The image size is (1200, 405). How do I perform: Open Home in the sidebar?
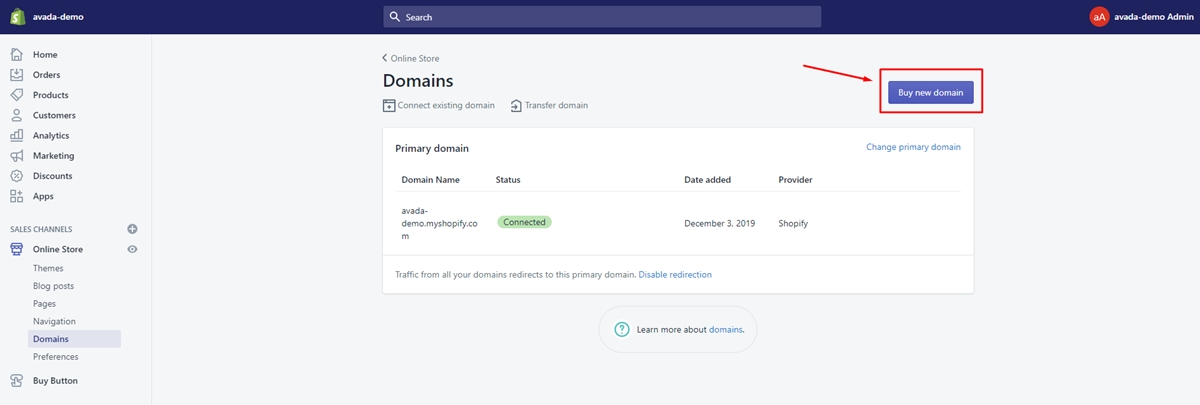tap(45, 54)
